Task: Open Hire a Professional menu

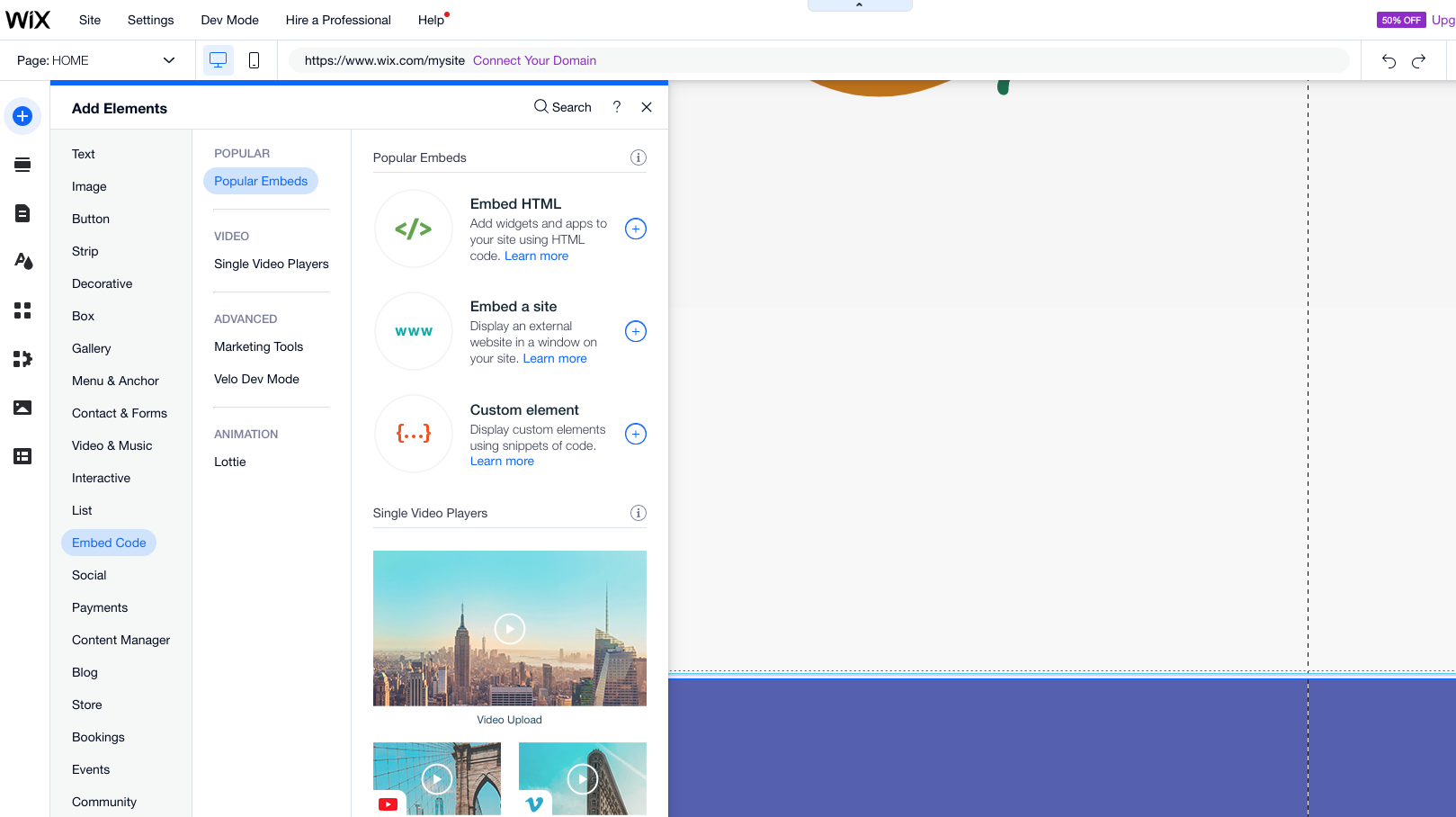Action: pos(338,20)
